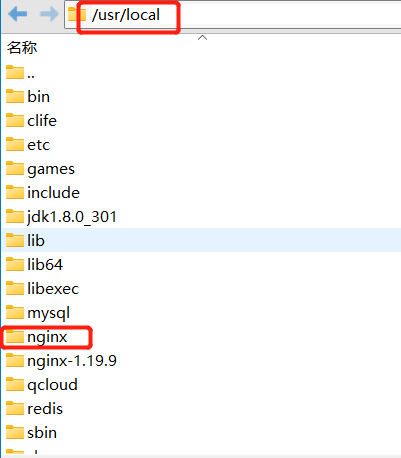Select the lib64 folder icon

coord(15,264)
